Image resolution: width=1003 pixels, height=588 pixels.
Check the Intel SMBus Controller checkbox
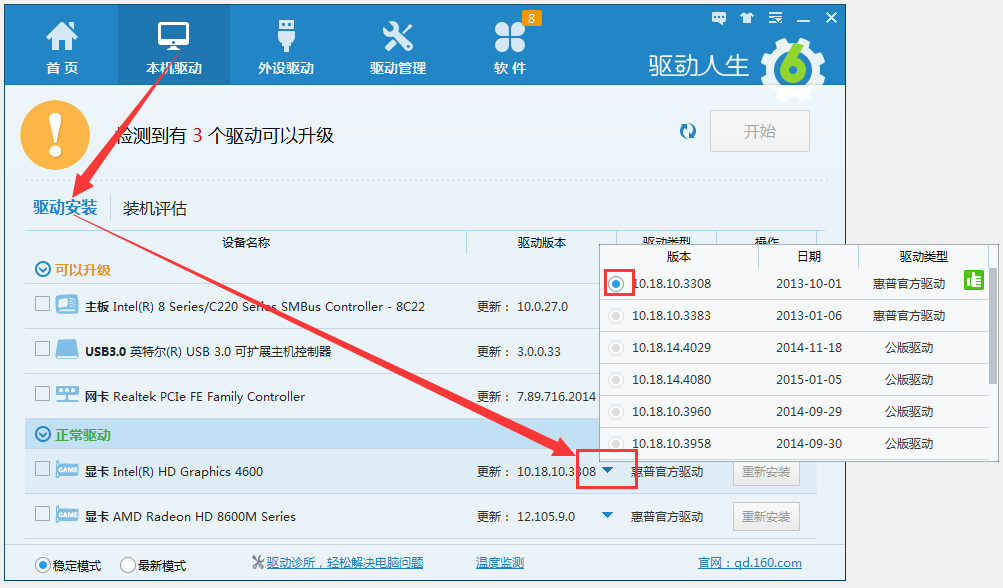point(42,303)
